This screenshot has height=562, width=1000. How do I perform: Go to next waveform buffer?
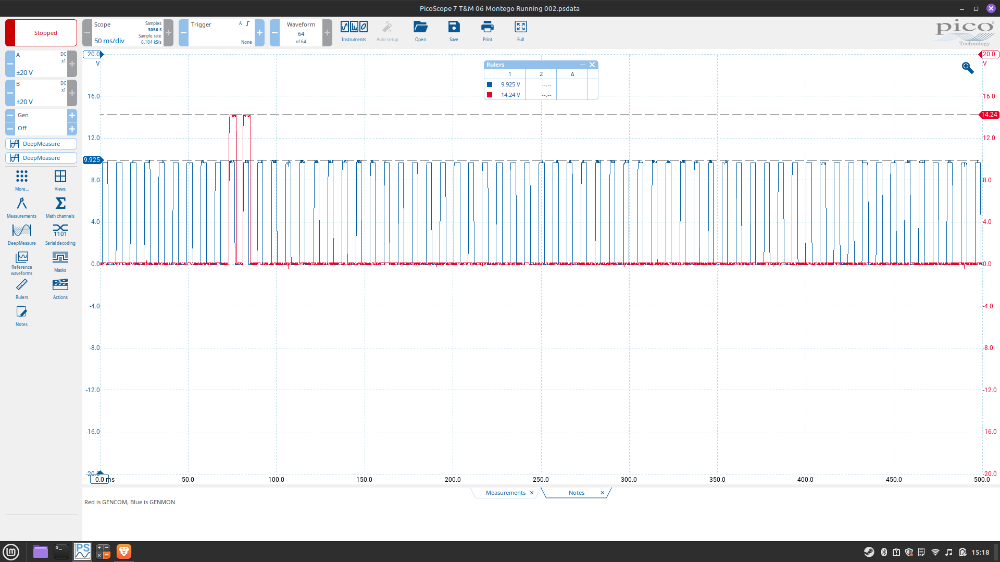click(x=327, y=33)
